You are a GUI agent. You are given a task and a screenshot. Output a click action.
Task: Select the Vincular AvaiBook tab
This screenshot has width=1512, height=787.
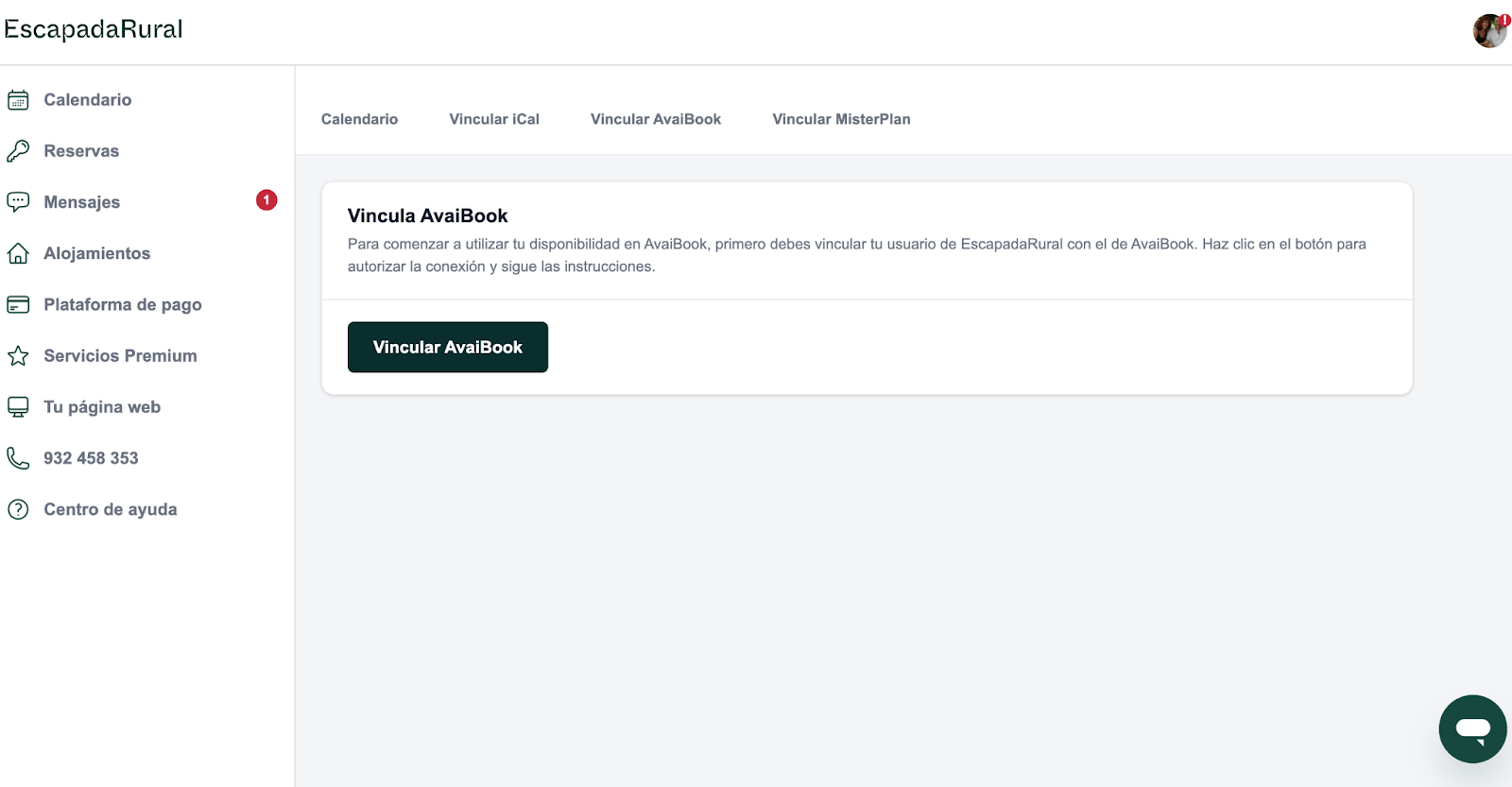pos(656,119)
